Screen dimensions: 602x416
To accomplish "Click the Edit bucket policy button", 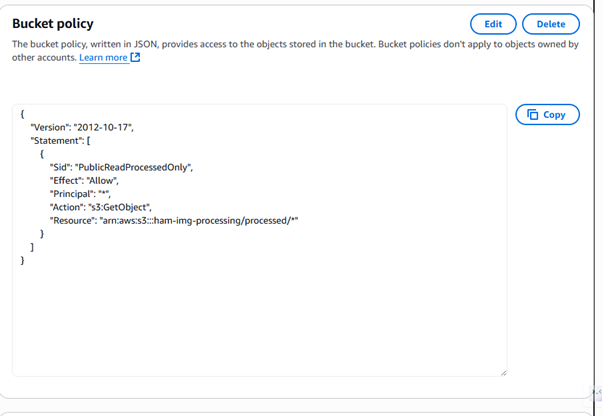I will 493,24.
